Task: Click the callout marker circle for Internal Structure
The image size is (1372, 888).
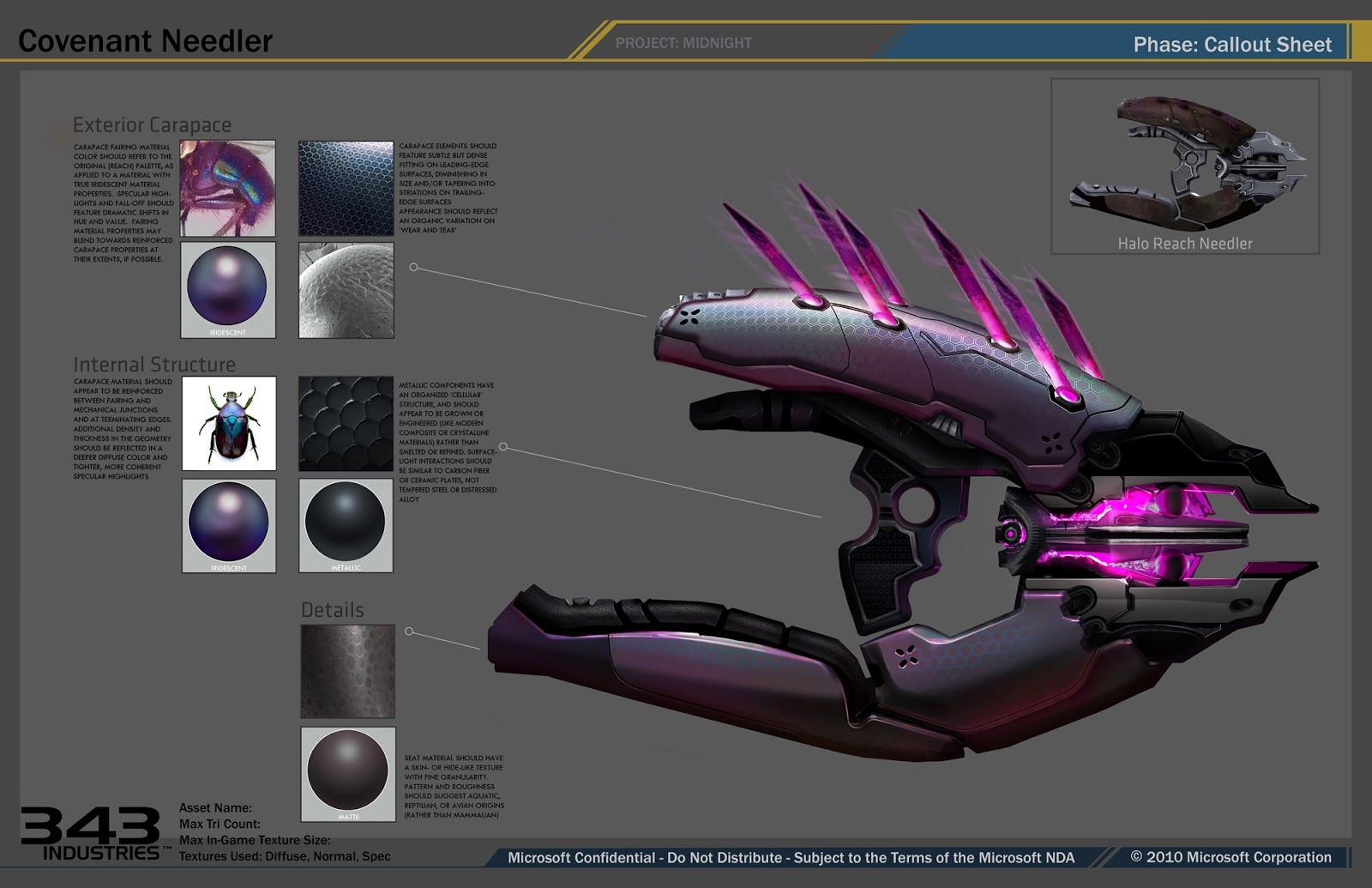Action: click(x=503, y=447)
